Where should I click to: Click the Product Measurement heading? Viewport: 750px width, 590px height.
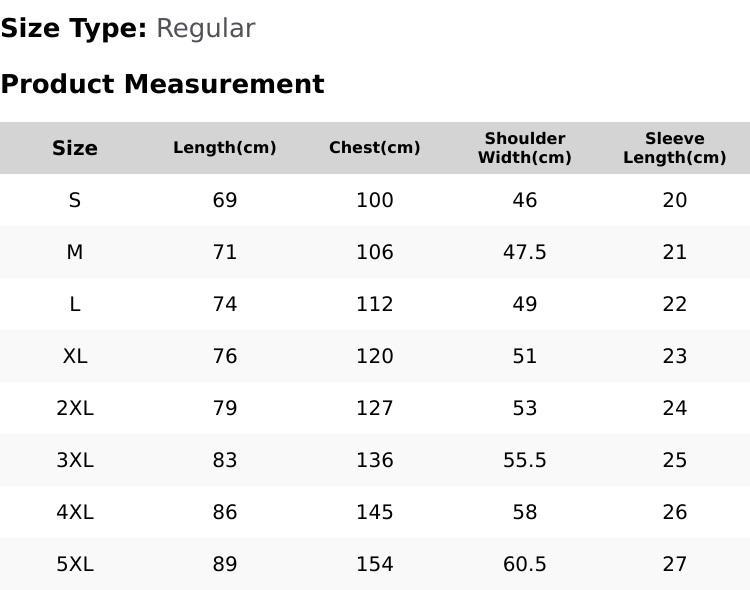(x=163, y=84)
